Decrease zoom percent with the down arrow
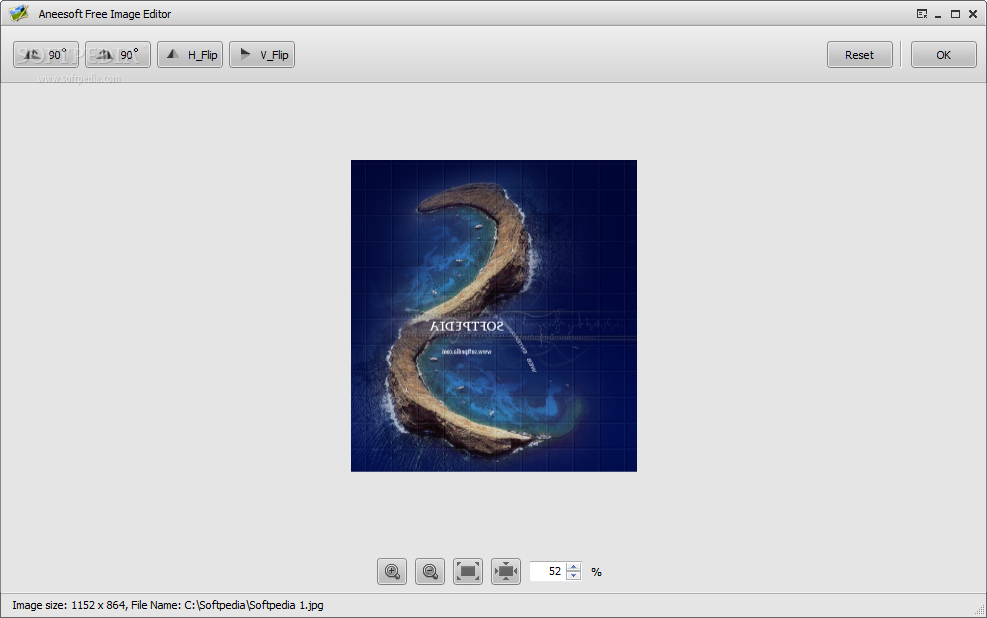Viewport: 987px width, 618px height. pyautogui.click(x=573, y=576)
